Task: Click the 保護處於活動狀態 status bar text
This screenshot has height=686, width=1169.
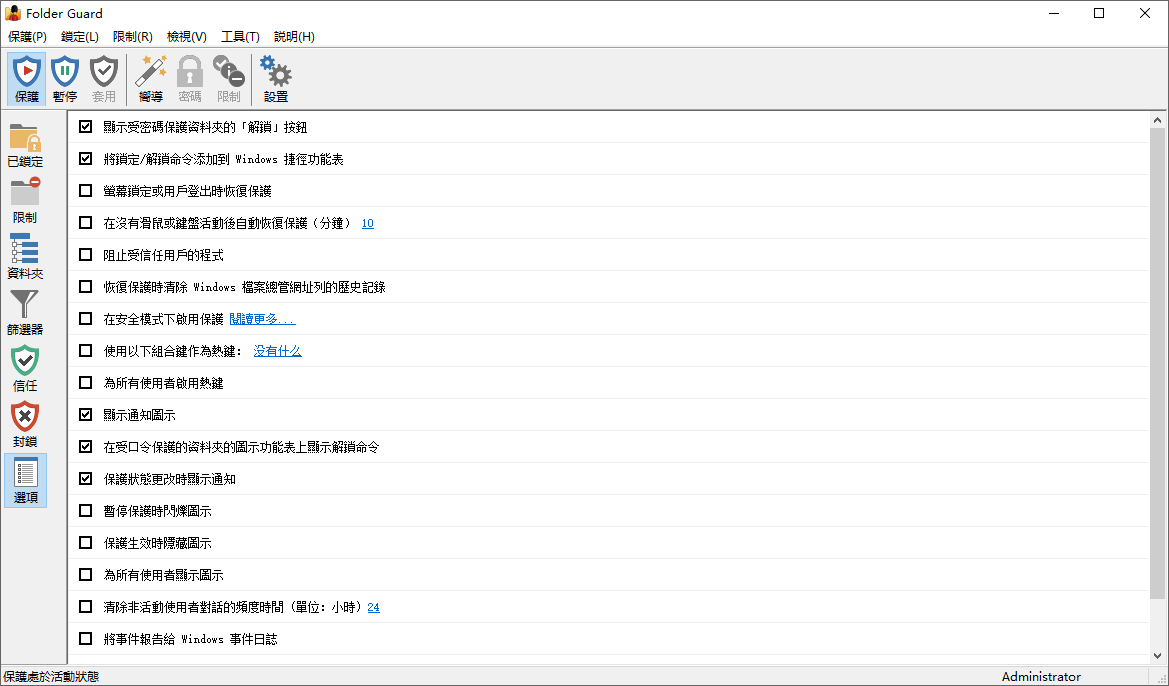Action: [51, 676]
